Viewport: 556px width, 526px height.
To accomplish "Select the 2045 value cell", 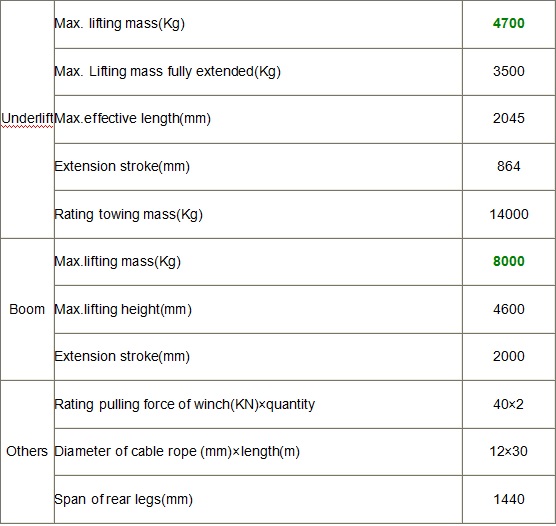I will point(508,118).
